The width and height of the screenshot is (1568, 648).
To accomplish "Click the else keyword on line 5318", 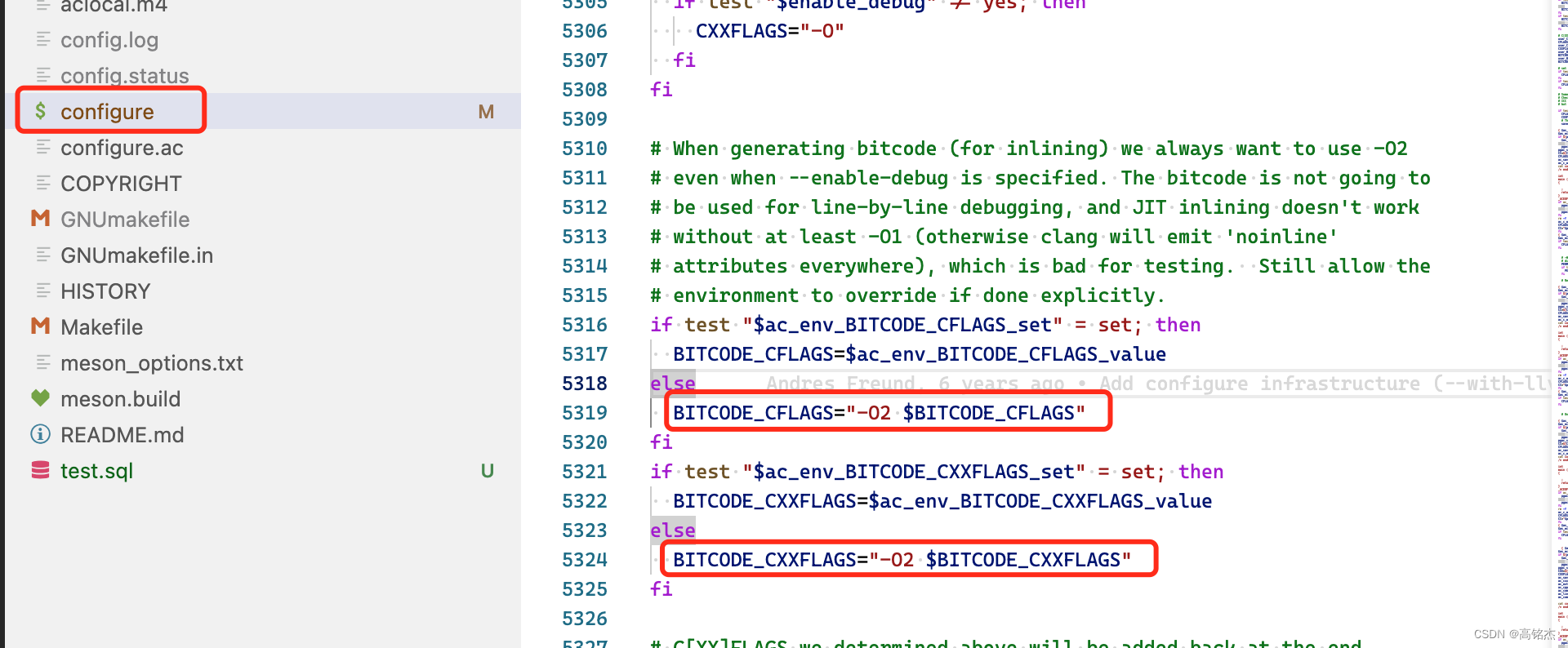I will click(x=673, y=384).
